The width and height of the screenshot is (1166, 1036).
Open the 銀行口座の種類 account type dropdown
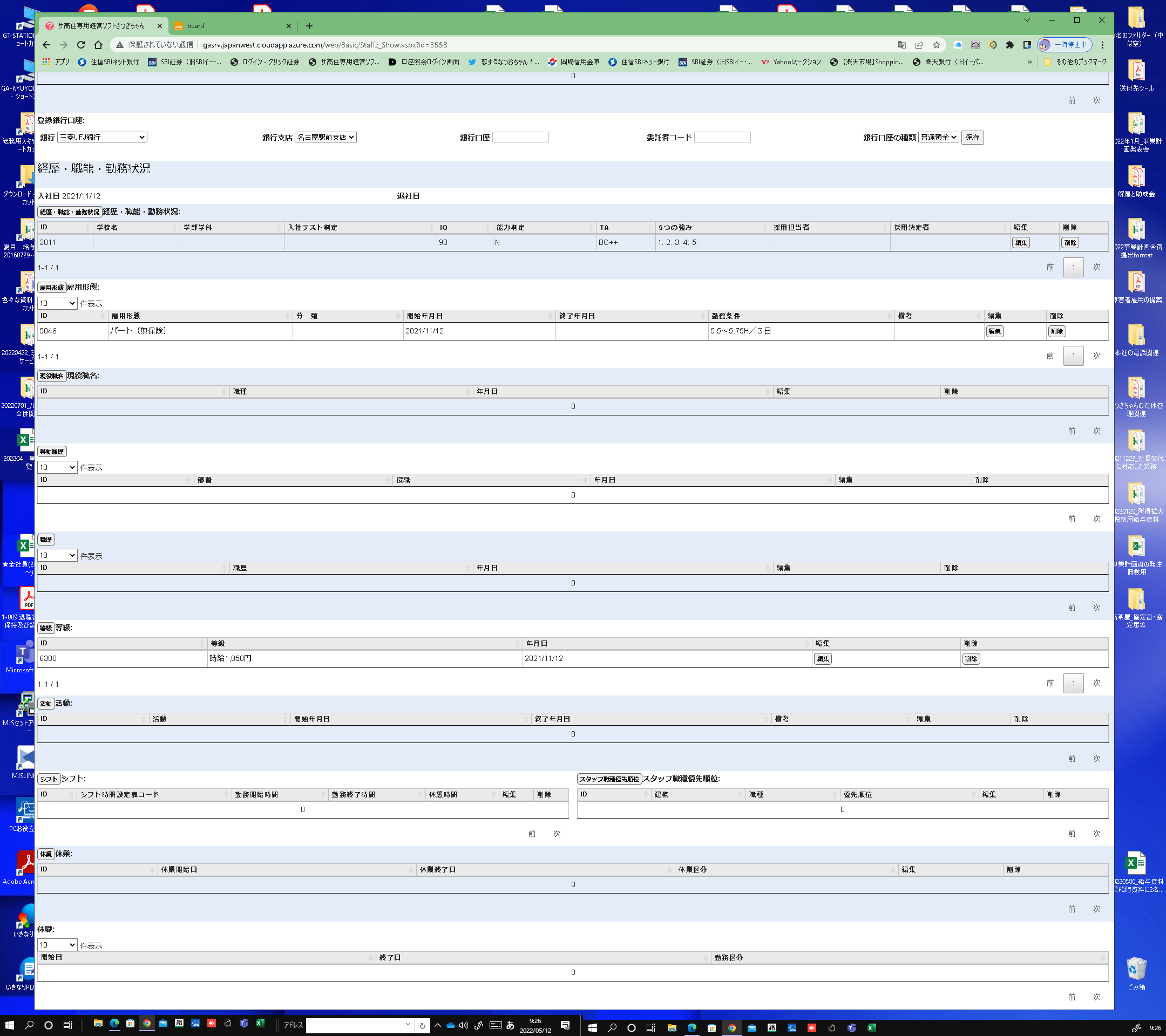coord(938,138)
